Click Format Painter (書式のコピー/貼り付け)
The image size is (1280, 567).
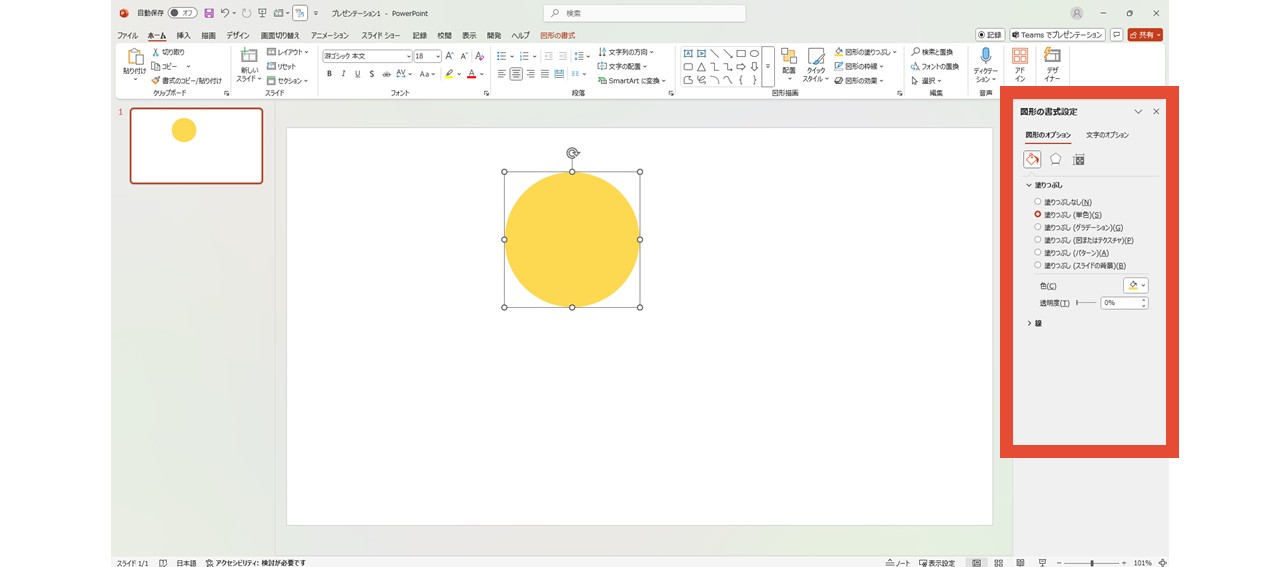(x=187, y=80)
